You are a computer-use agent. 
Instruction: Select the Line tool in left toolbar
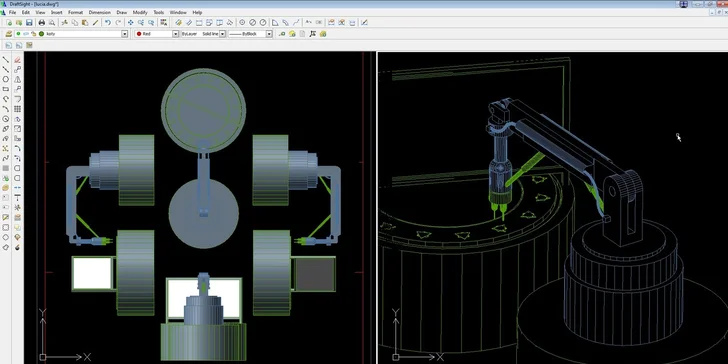point(6,59)
